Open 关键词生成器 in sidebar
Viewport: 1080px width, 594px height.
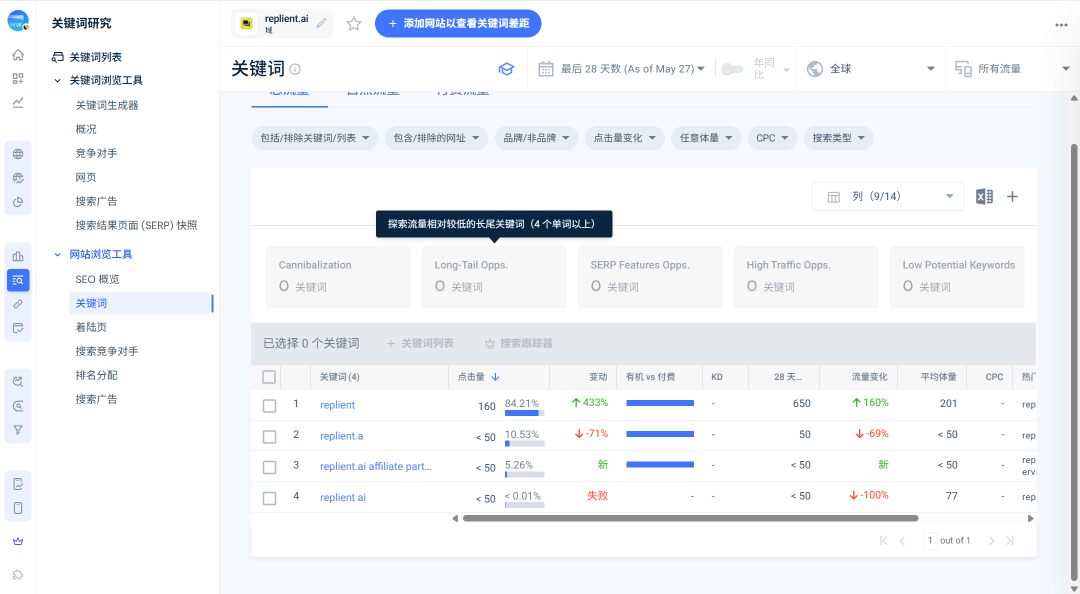pyautogui.click(x=107, y=105)
